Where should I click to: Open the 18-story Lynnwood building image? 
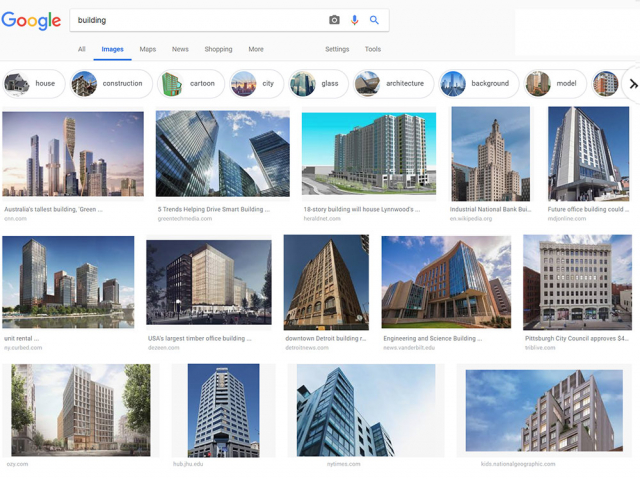(369, 154)
